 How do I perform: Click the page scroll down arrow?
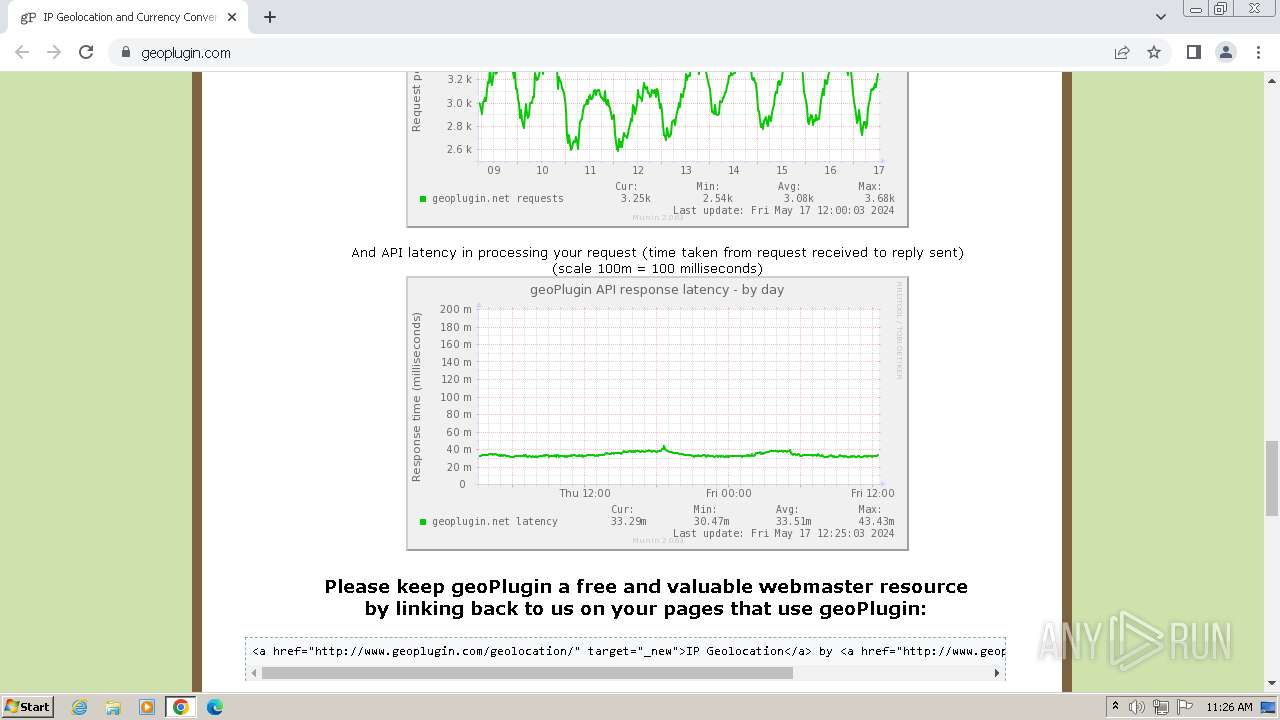tap(1271, 683)
